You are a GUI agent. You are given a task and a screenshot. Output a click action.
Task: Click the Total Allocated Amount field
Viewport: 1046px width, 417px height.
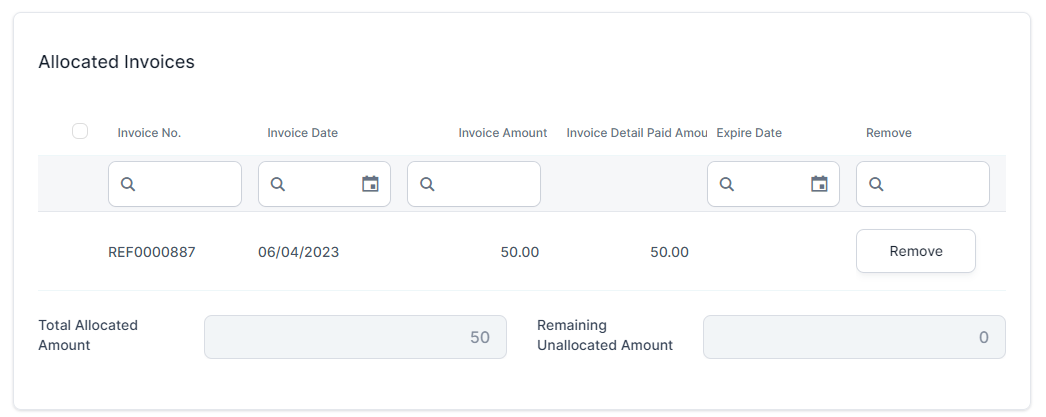[355, 337]
